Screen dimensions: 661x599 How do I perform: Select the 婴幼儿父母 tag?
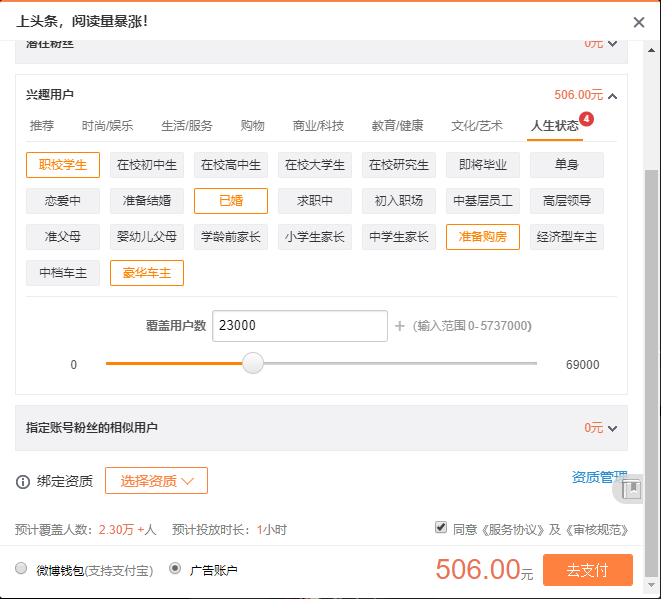[147, 237]
